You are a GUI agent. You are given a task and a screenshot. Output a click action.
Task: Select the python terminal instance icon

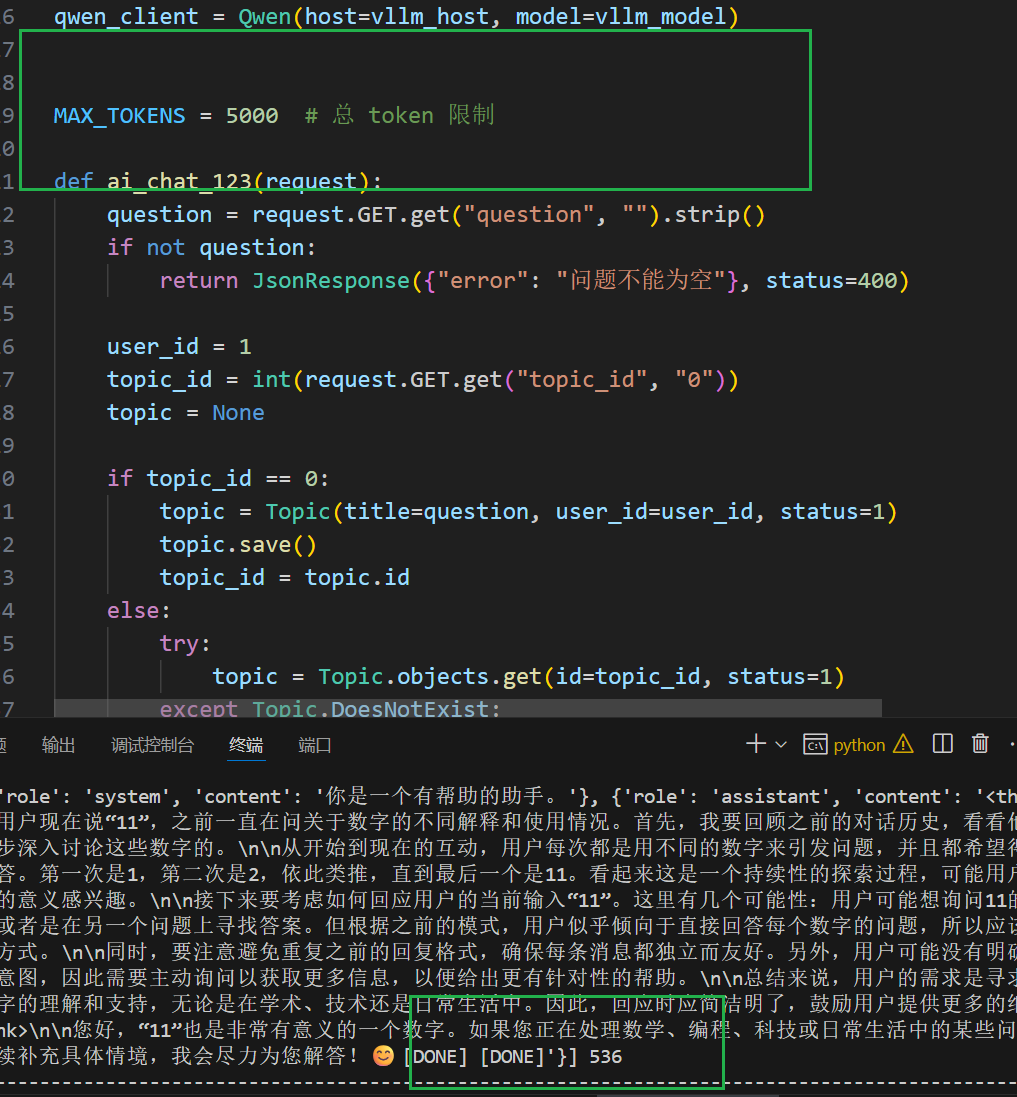815,745
